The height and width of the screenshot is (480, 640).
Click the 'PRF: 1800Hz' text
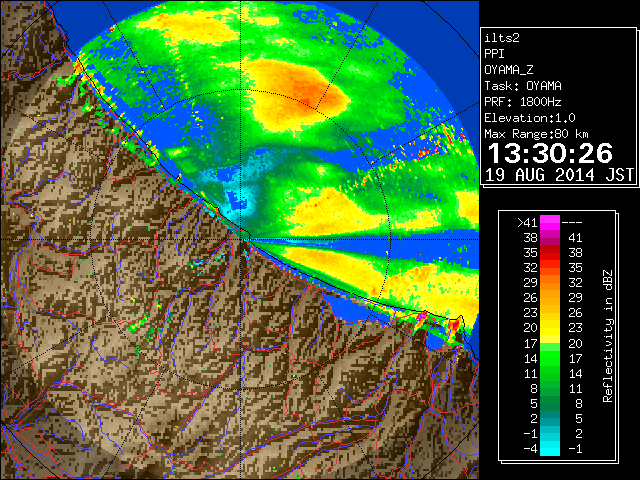point(523,102)
